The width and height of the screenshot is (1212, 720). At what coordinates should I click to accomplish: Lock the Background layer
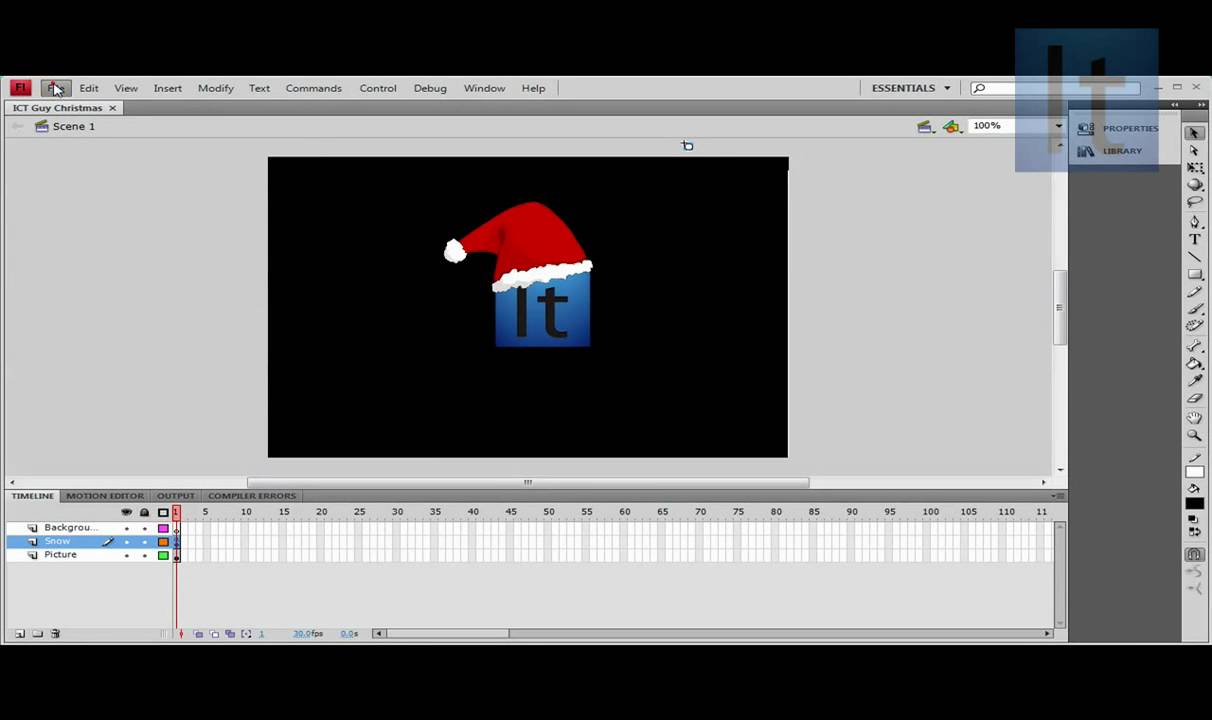pyautogui.click(x=144, y=528)
